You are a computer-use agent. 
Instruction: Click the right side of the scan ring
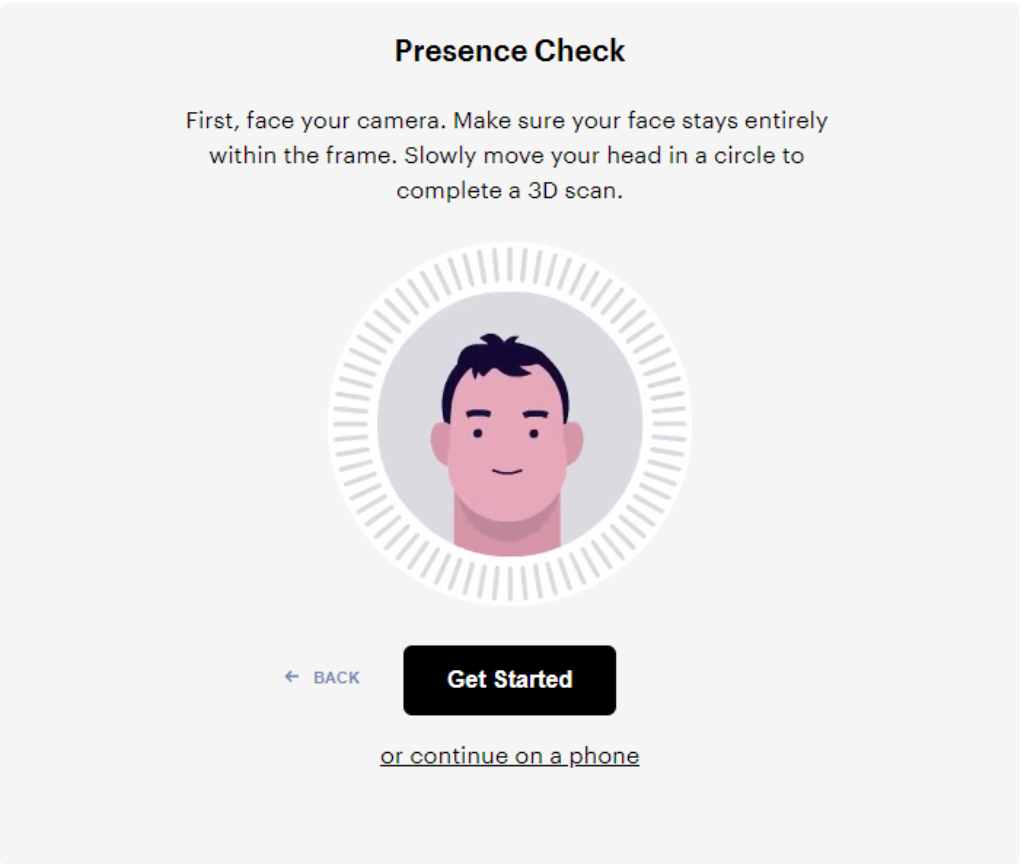click(667, 424)
